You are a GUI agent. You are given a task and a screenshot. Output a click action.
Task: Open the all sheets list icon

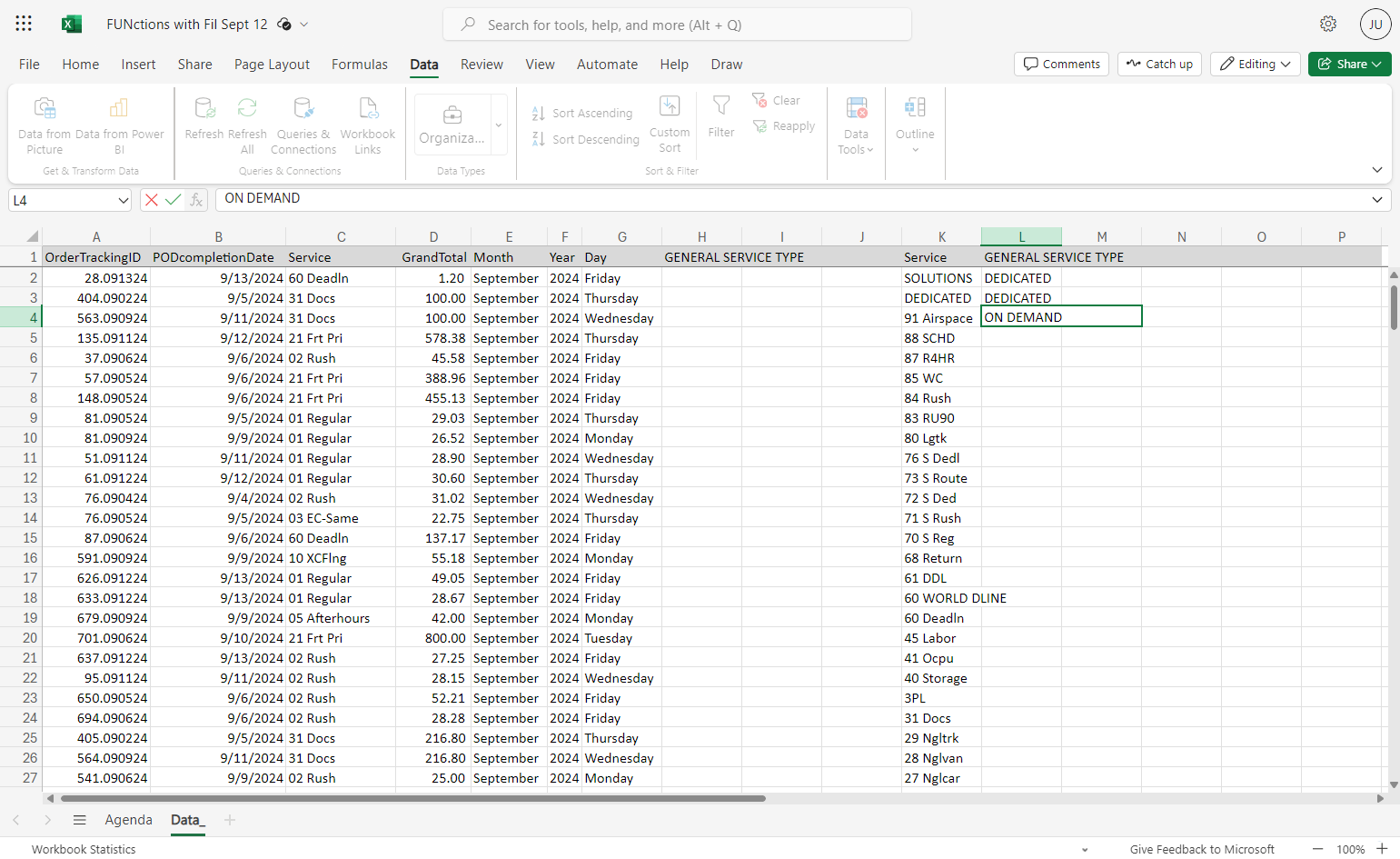(80, 820)
